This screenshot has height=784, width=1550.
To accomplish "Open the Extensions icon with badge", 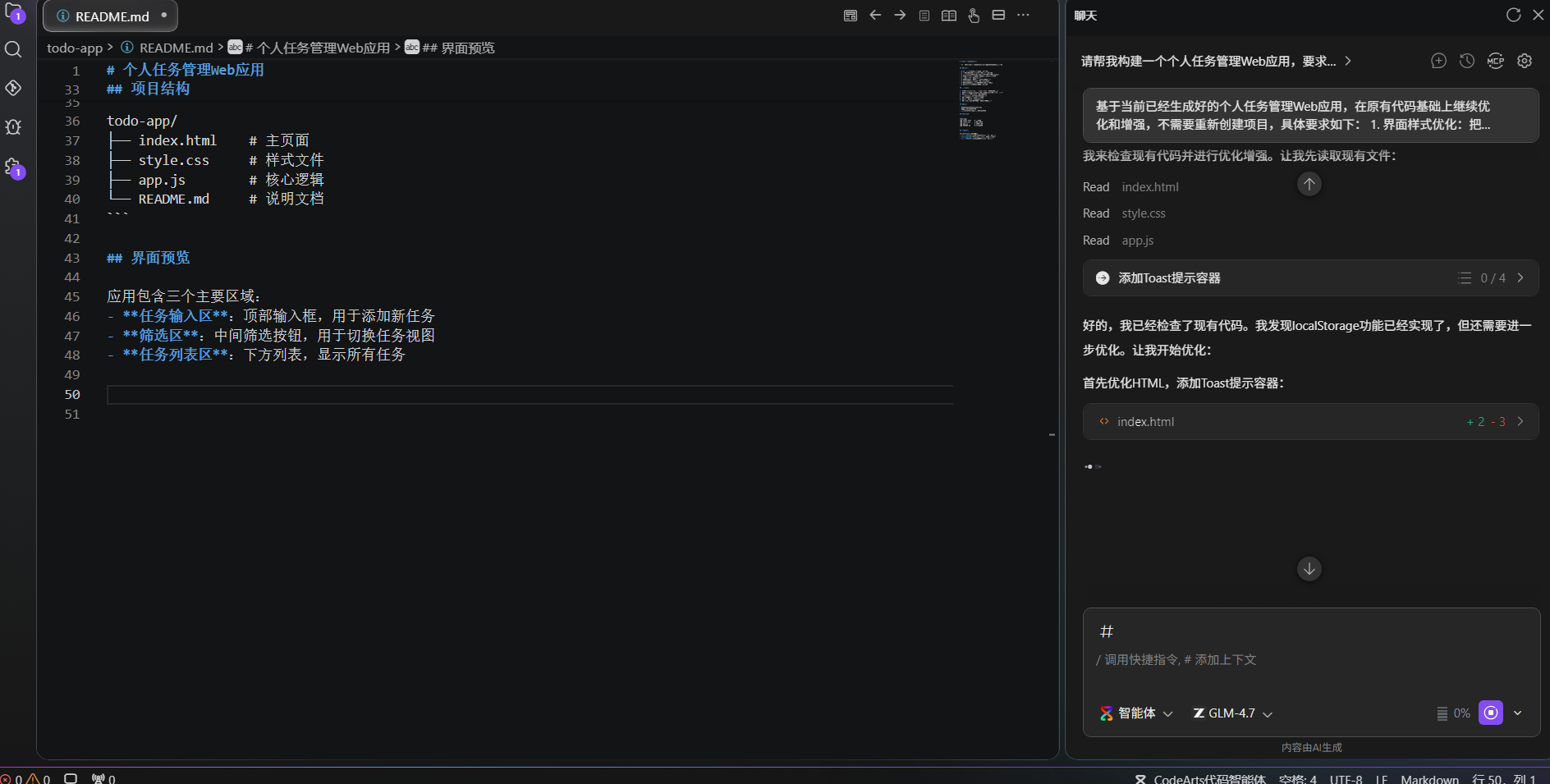I will (14, 168).
